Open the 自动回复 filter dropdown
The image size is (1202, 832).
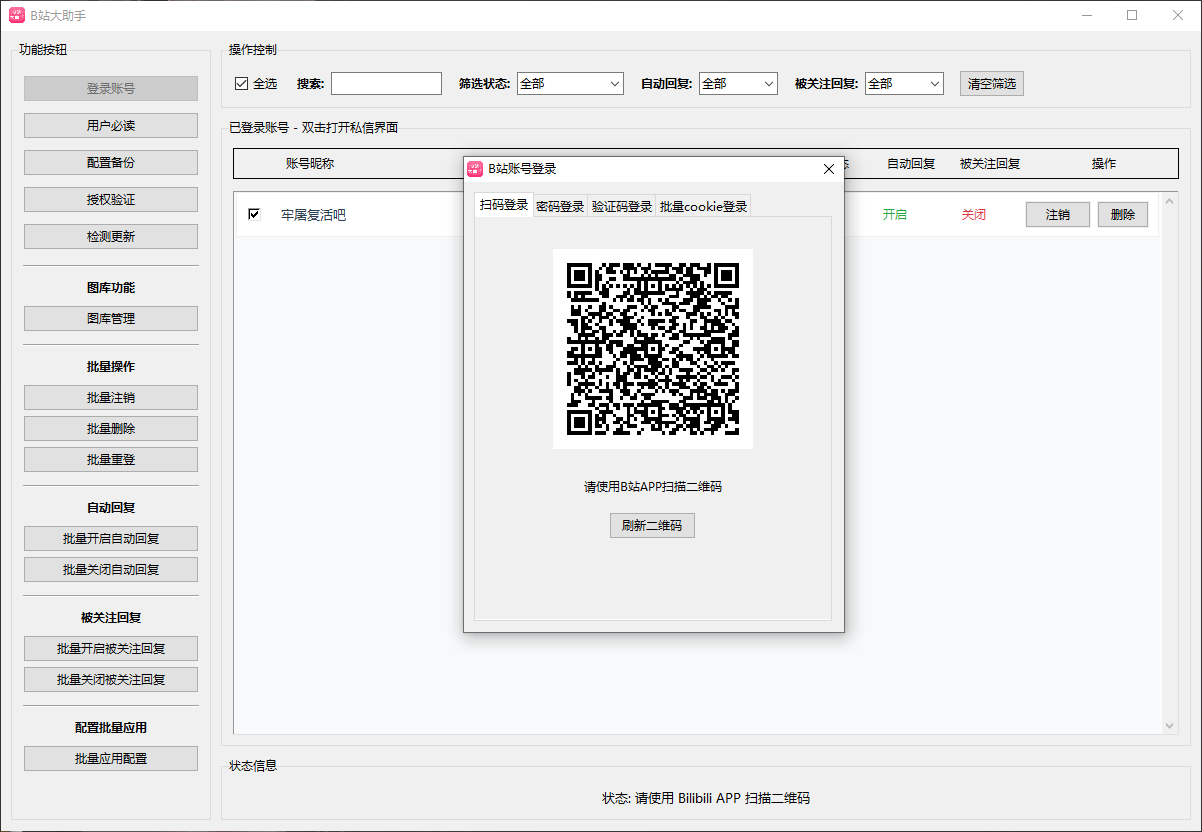pyautogui.click(x=738, y=83)
